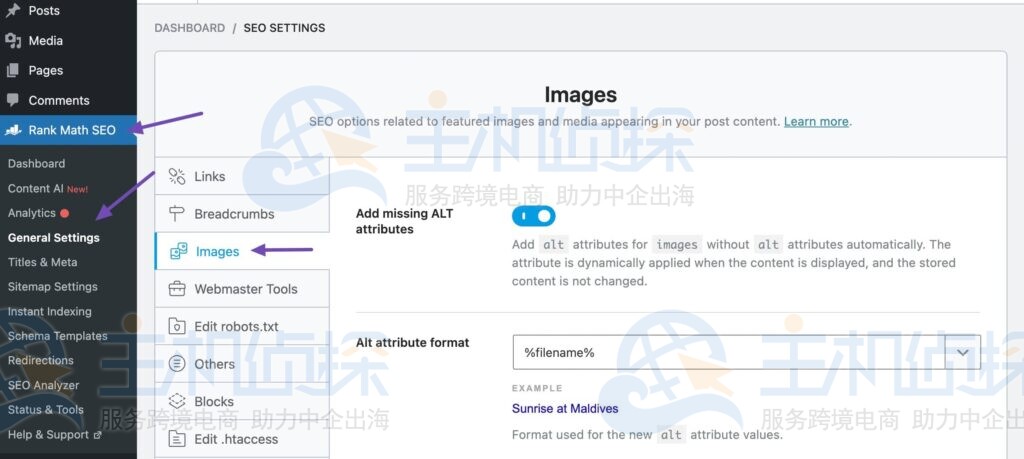Click the Rank Math SEO logo icon
The image size is (1024, 459).
pyautogui.click(x=13, y=130)
